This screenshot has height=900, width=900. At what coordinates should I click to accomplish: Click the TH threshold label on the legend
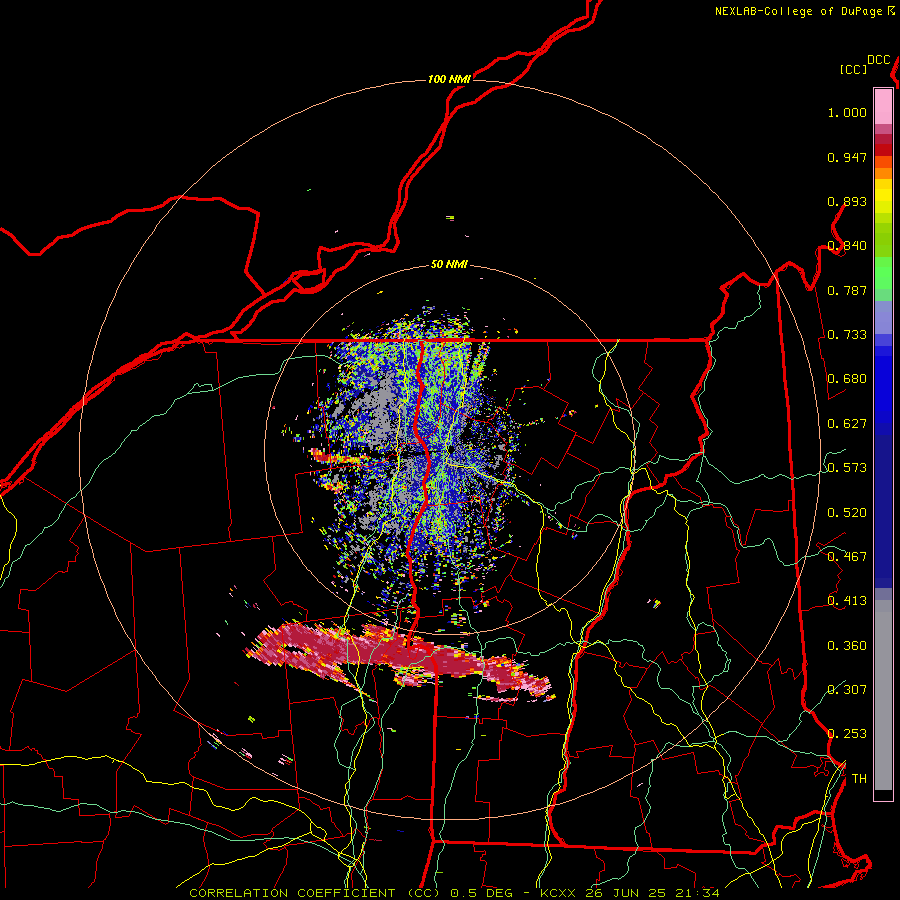(x=859, y=778)
